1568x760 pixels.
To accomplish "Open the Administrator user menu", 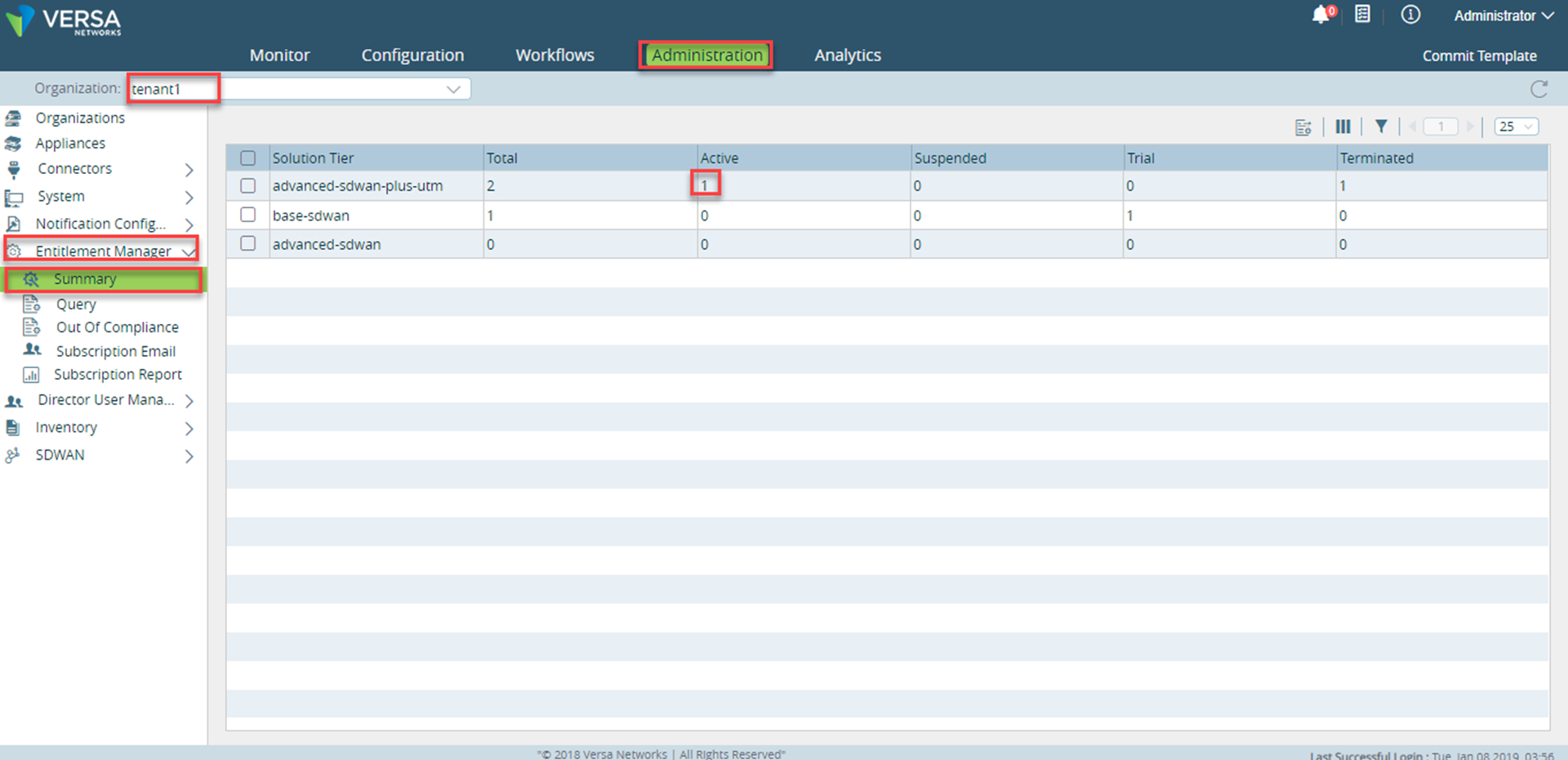I will click(x=1503, y=16).
